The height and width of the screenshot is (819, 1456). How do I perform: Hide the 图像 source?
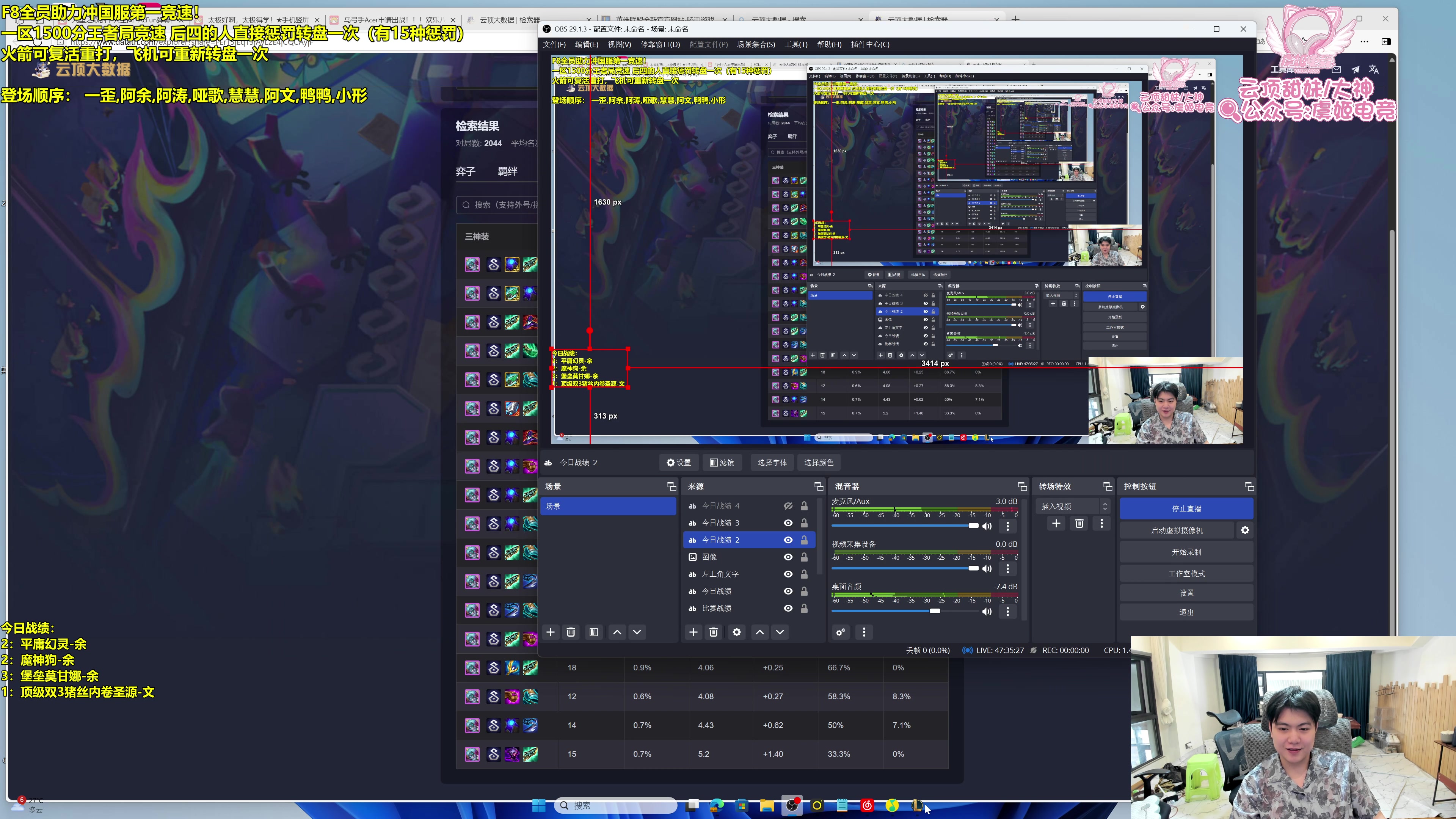click(788, 557)
